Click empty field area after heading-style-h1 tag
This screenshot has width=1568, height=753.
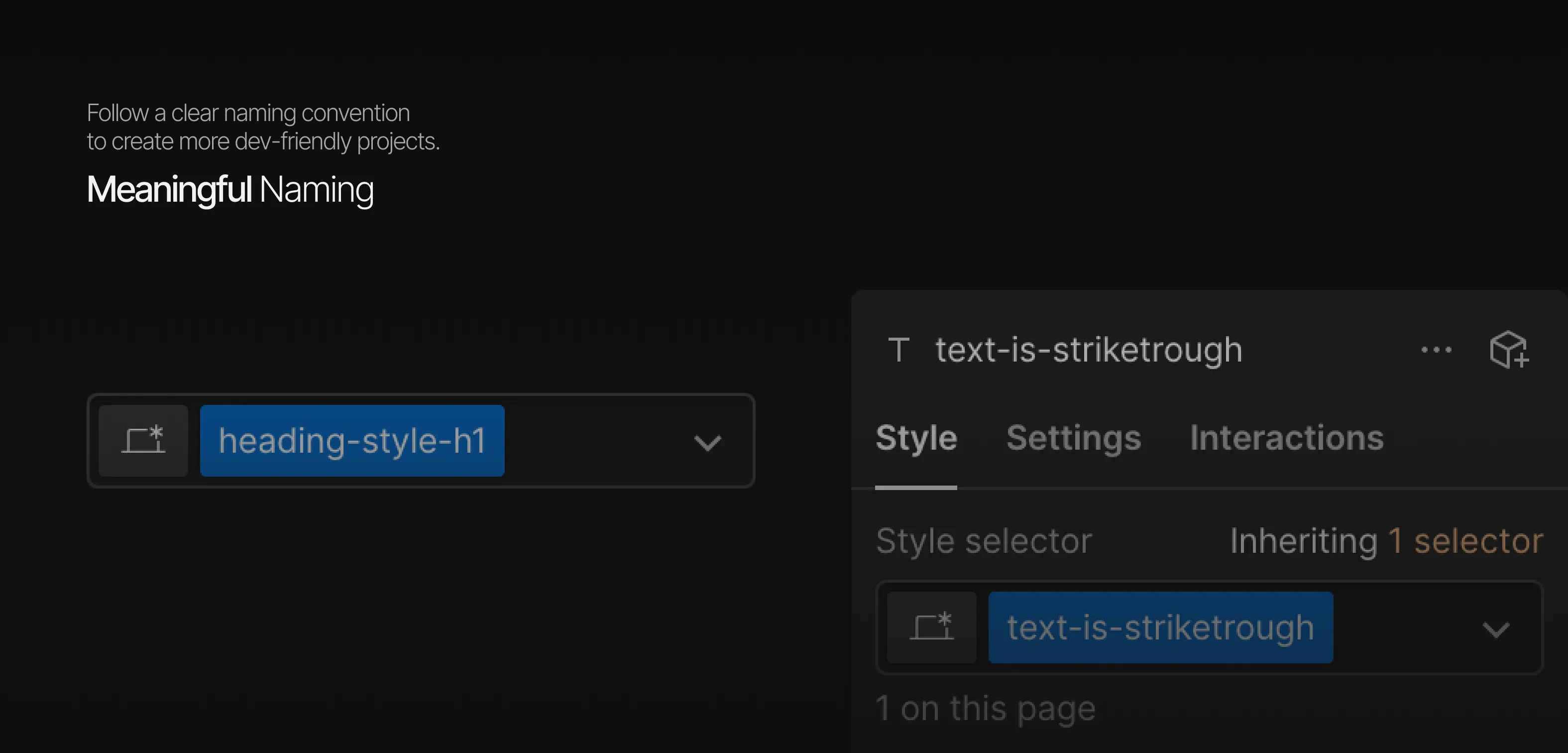coord(596,440)
